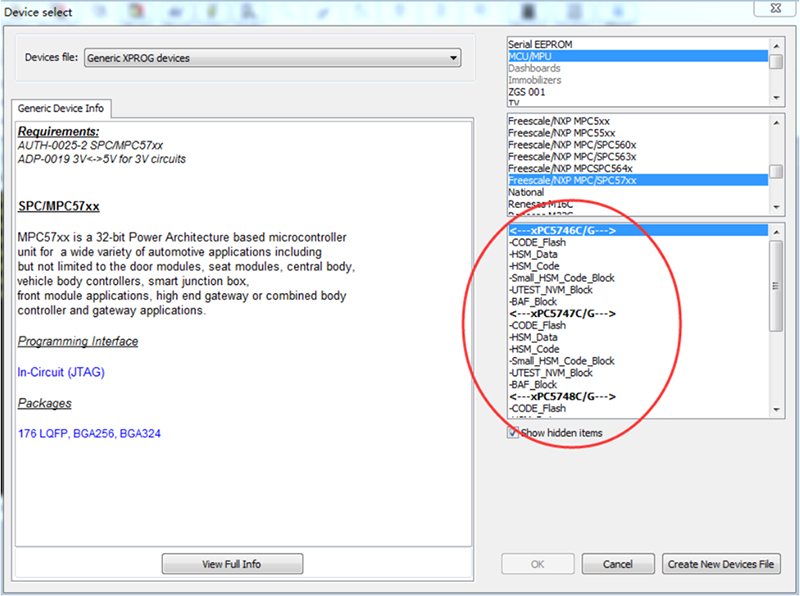Open the Devices file dropdown

coord(272,58)
